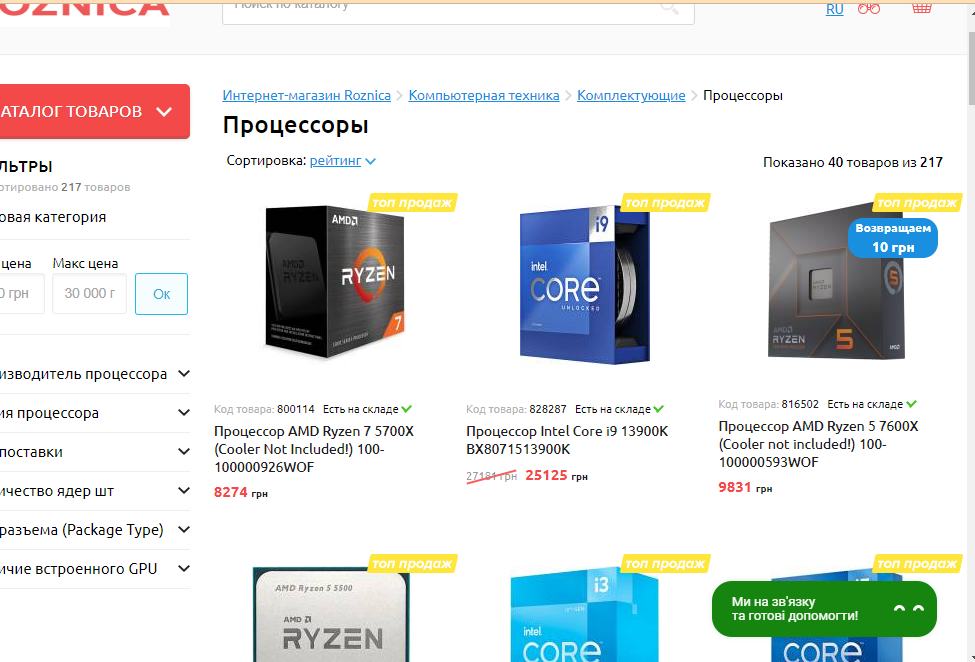Open the green chat support widget
This screenshot has height=662, width=975.
click(x=824, y=609)
